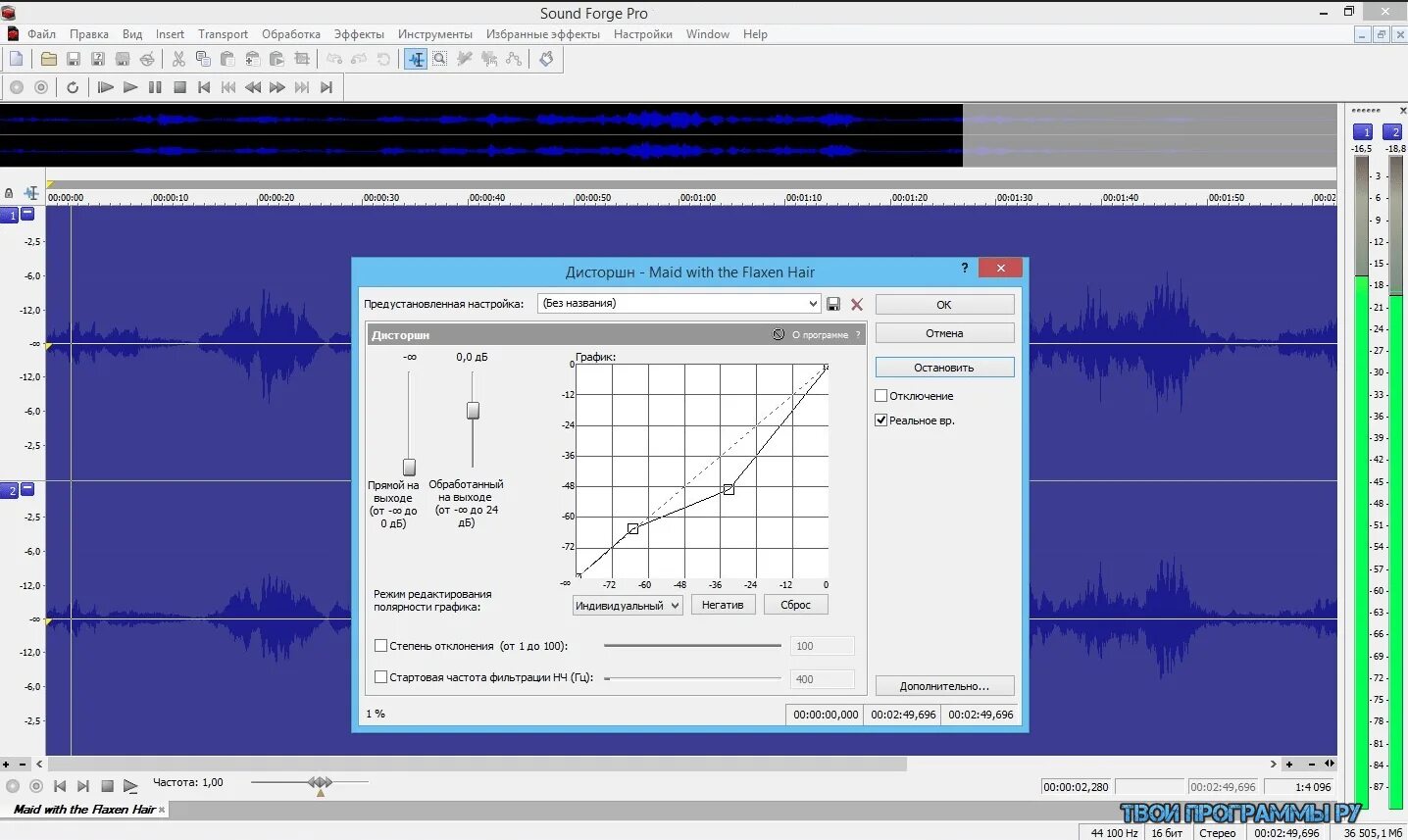Click the 00:00:02,280 position field
1408x840 pixels.
point(1077,787)
